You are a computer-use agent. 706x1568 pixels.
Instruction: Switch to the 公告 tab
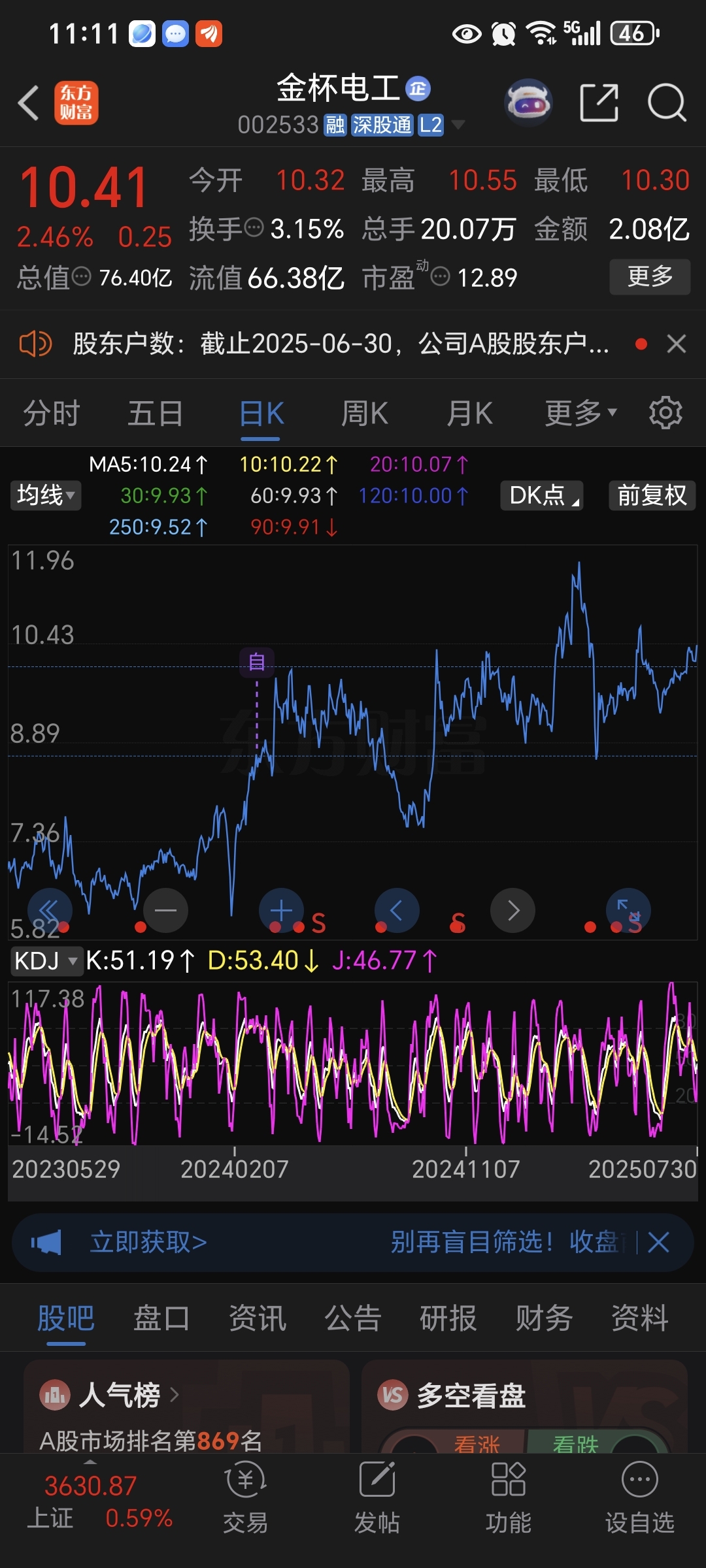[x=353, y=1318]
